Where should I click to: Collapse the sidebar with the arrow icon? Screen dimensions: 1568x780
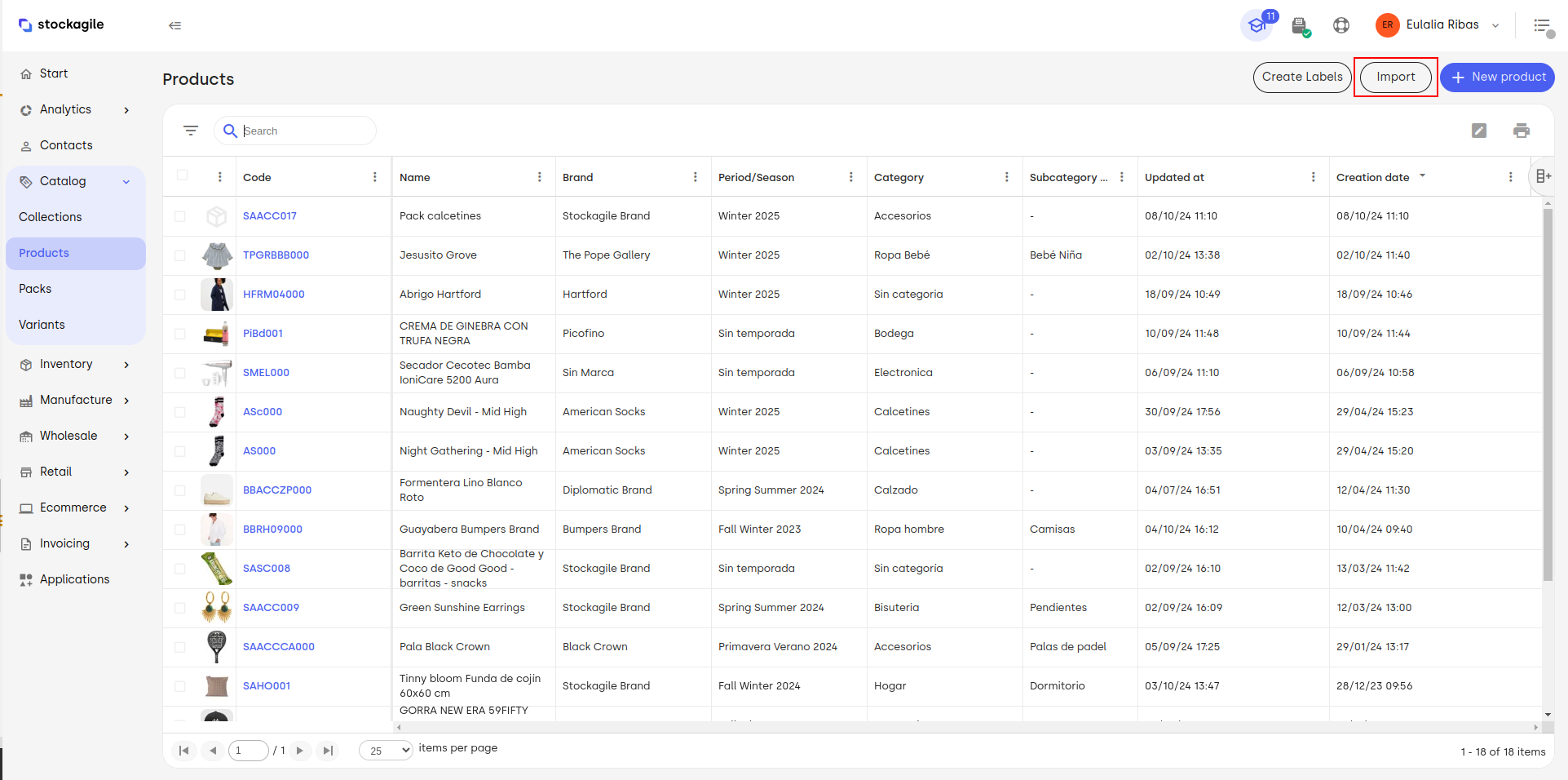click(x=174, y=25)
